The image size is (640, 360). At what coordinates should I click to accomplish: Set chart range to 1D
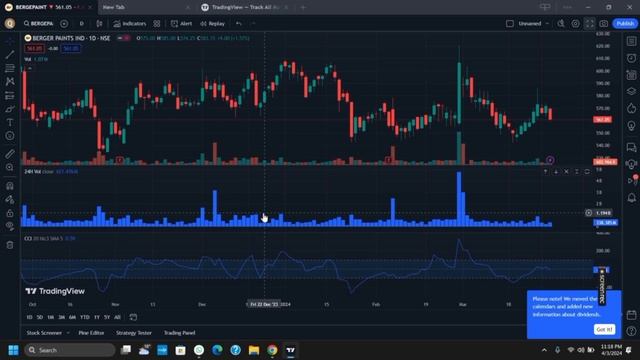coord(29,317)
